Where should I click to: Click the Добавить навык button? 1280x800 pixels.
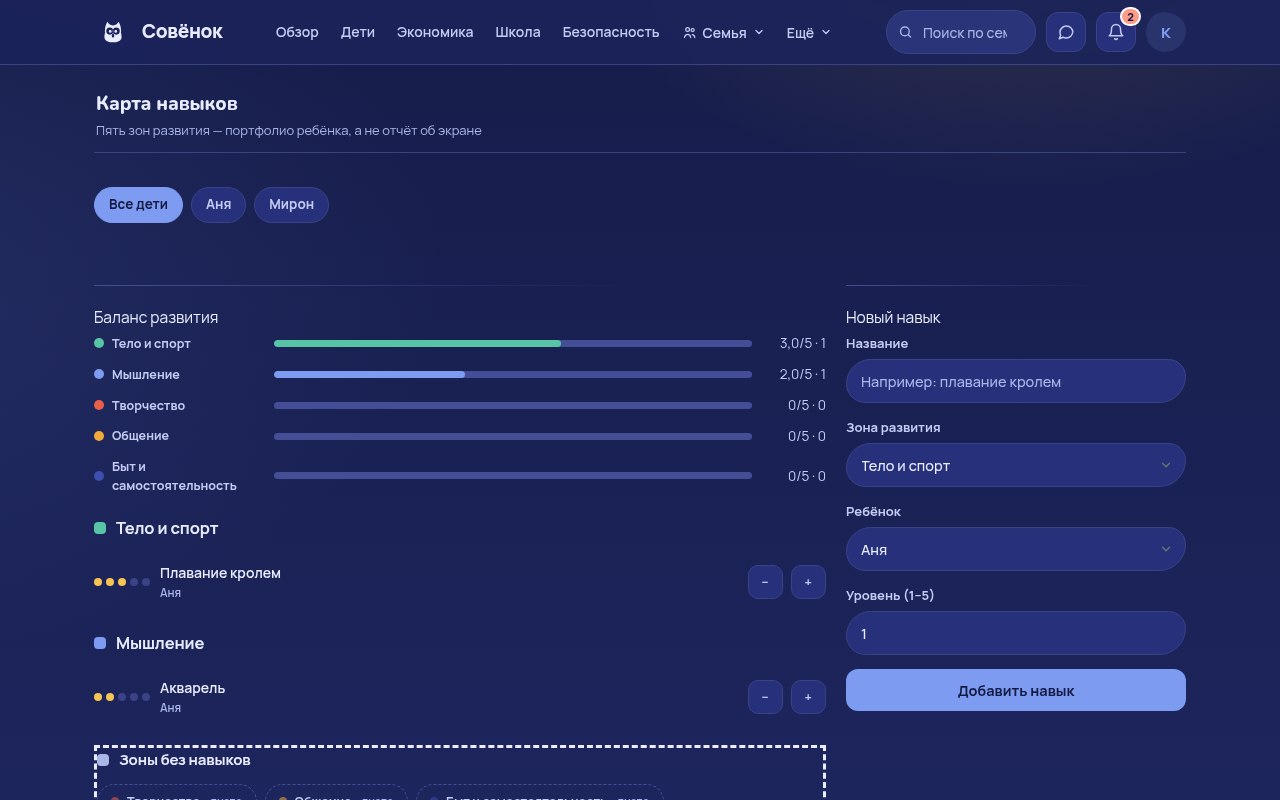pyautogui.click(x=1016, y=690)
